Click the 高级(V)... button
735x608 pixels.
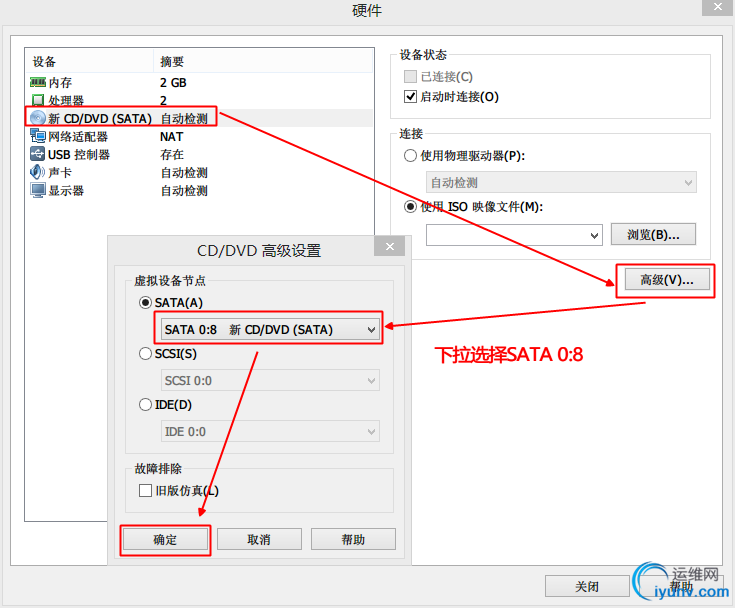[x=667, y=280]
